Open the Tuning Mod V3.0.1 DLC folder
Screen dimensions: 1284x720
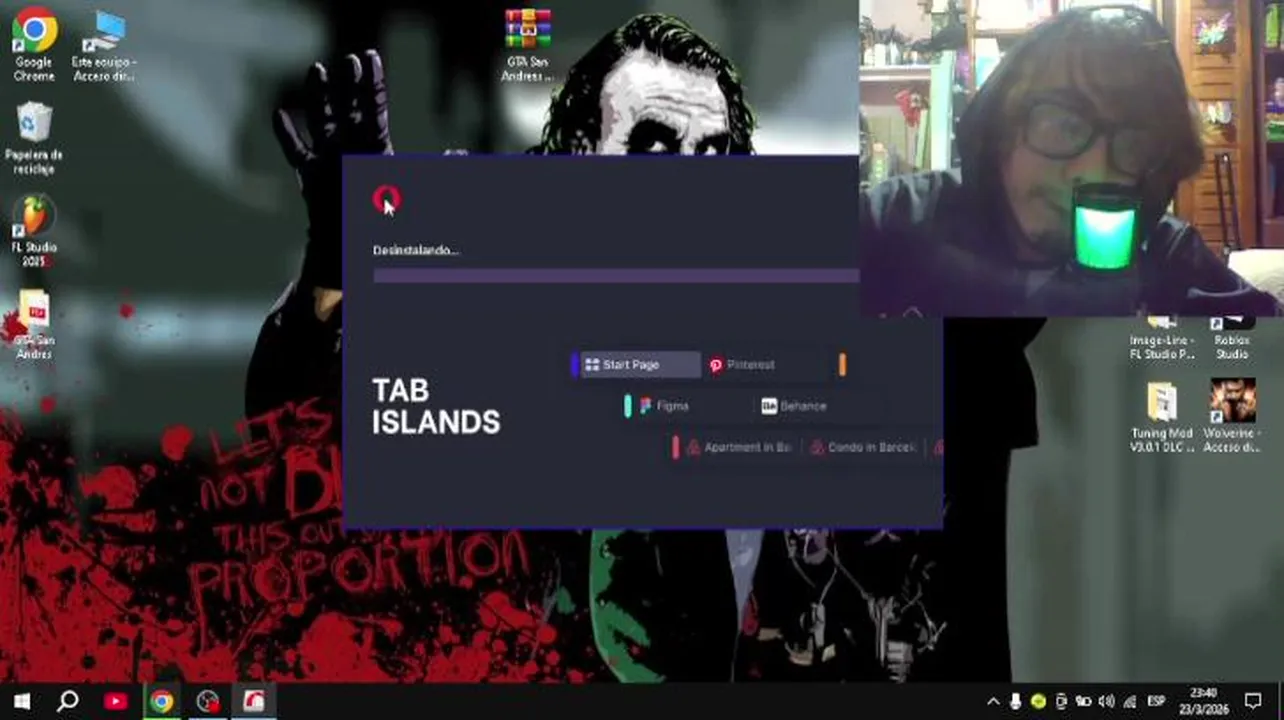tap(1162, 417)
